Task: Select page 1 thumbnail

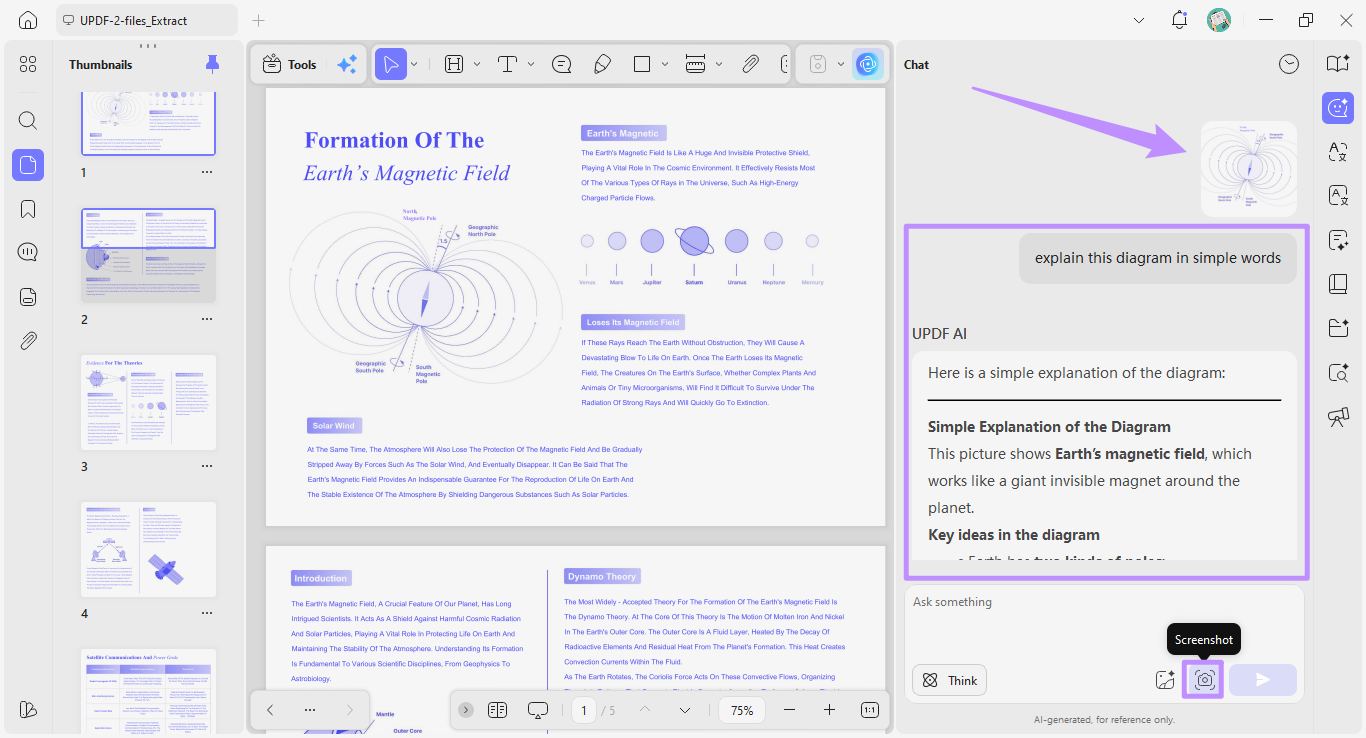Action: (148, 123)
